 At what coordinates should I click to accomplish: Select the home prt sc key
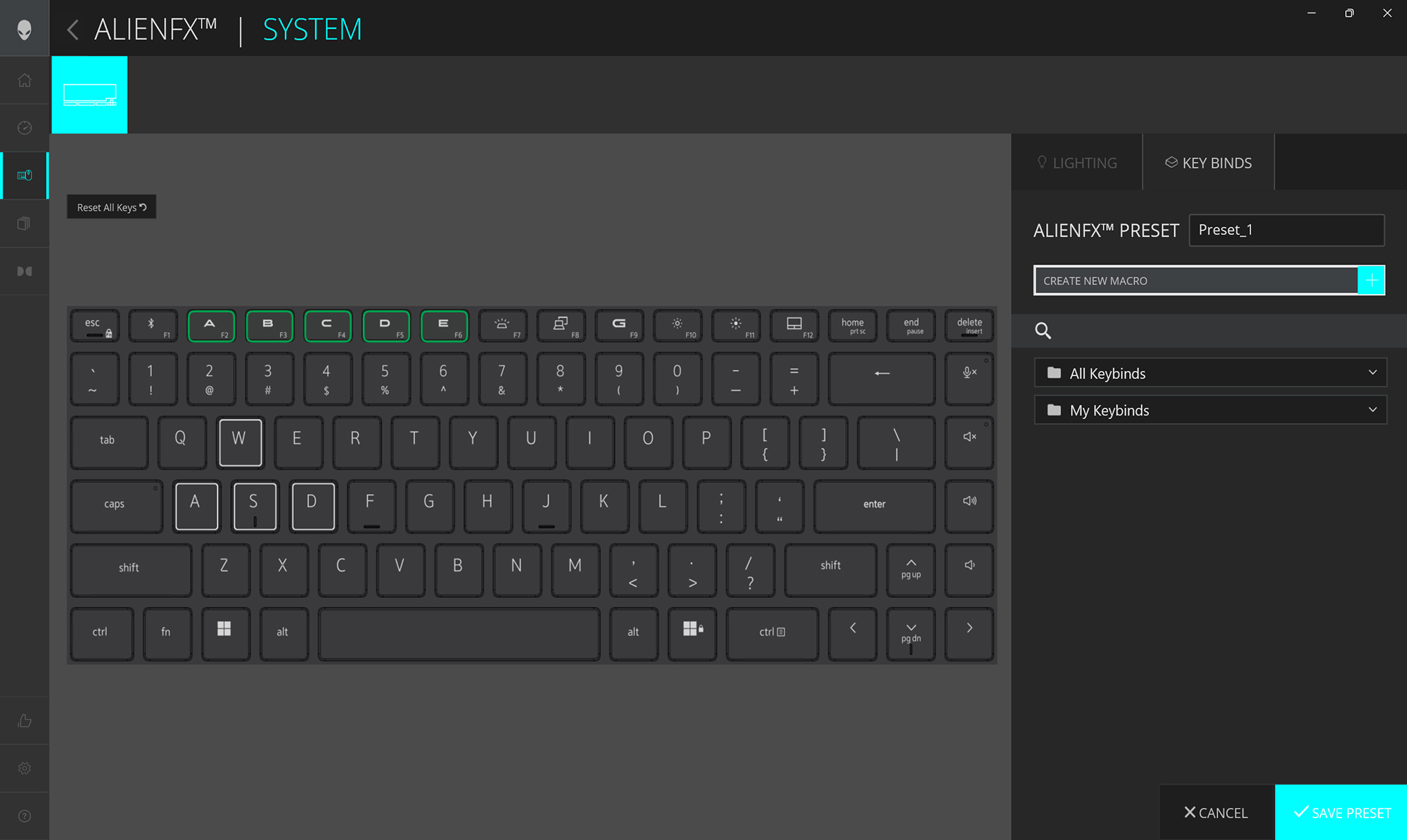point(854,326)
